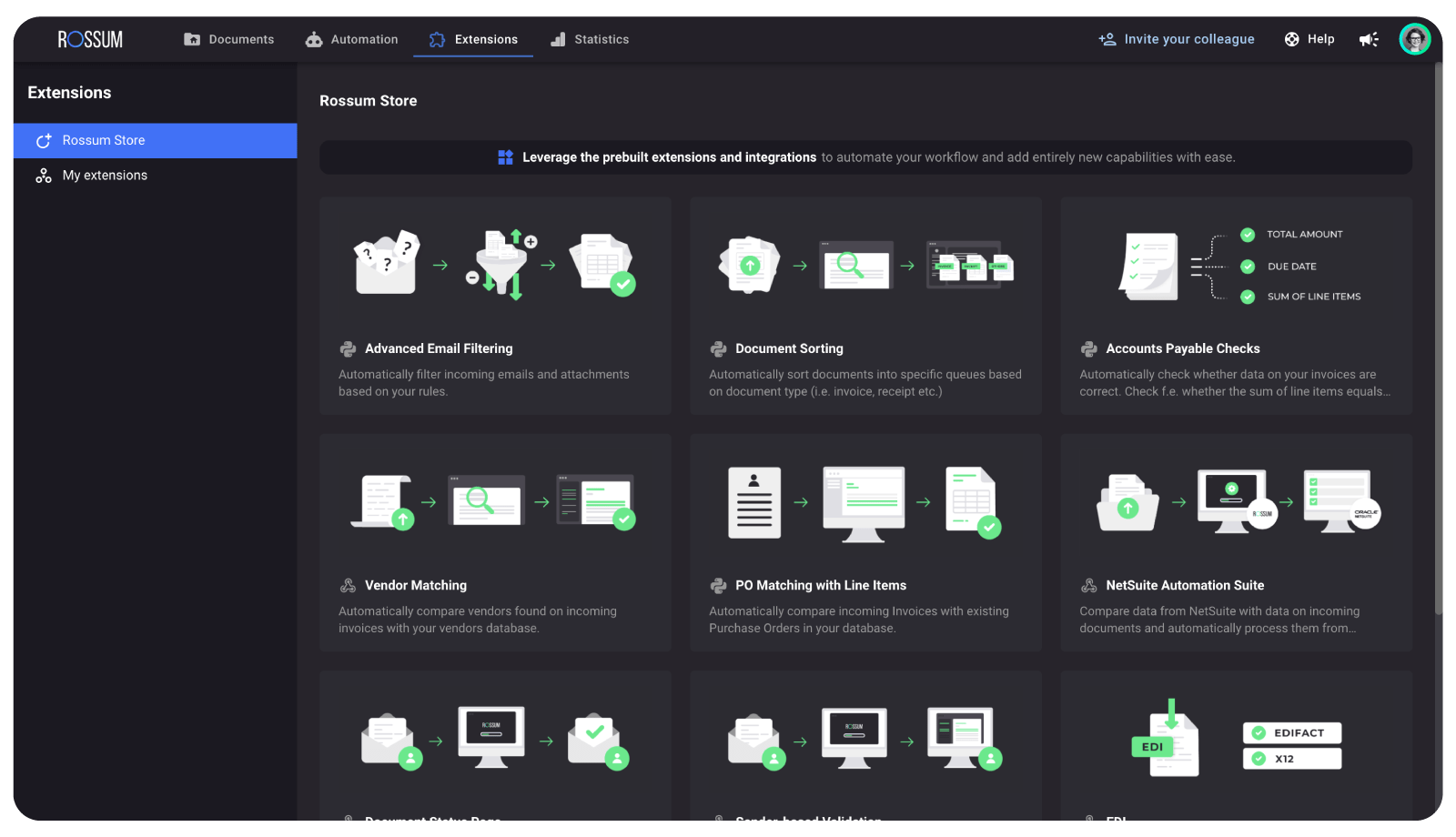
Task: Click the extension icon beside Vendor Matching
Action: tap(348, 585)
